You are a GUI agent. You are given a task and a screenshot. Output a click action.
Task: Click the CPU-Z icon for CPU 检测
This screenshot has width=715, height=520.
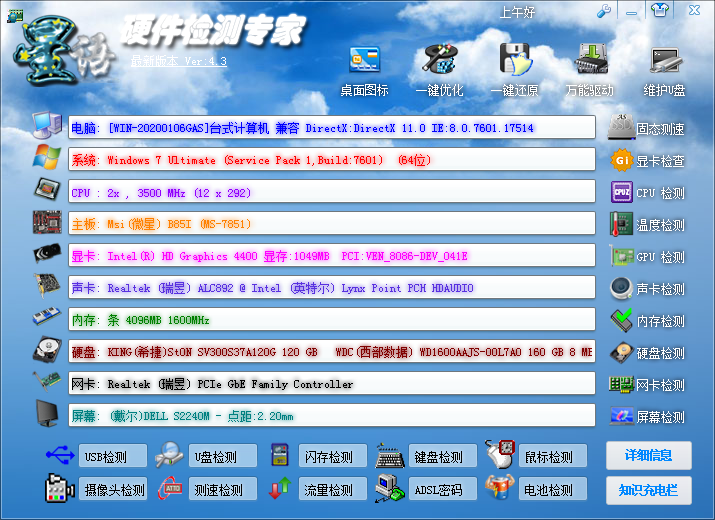click(622, 192)
